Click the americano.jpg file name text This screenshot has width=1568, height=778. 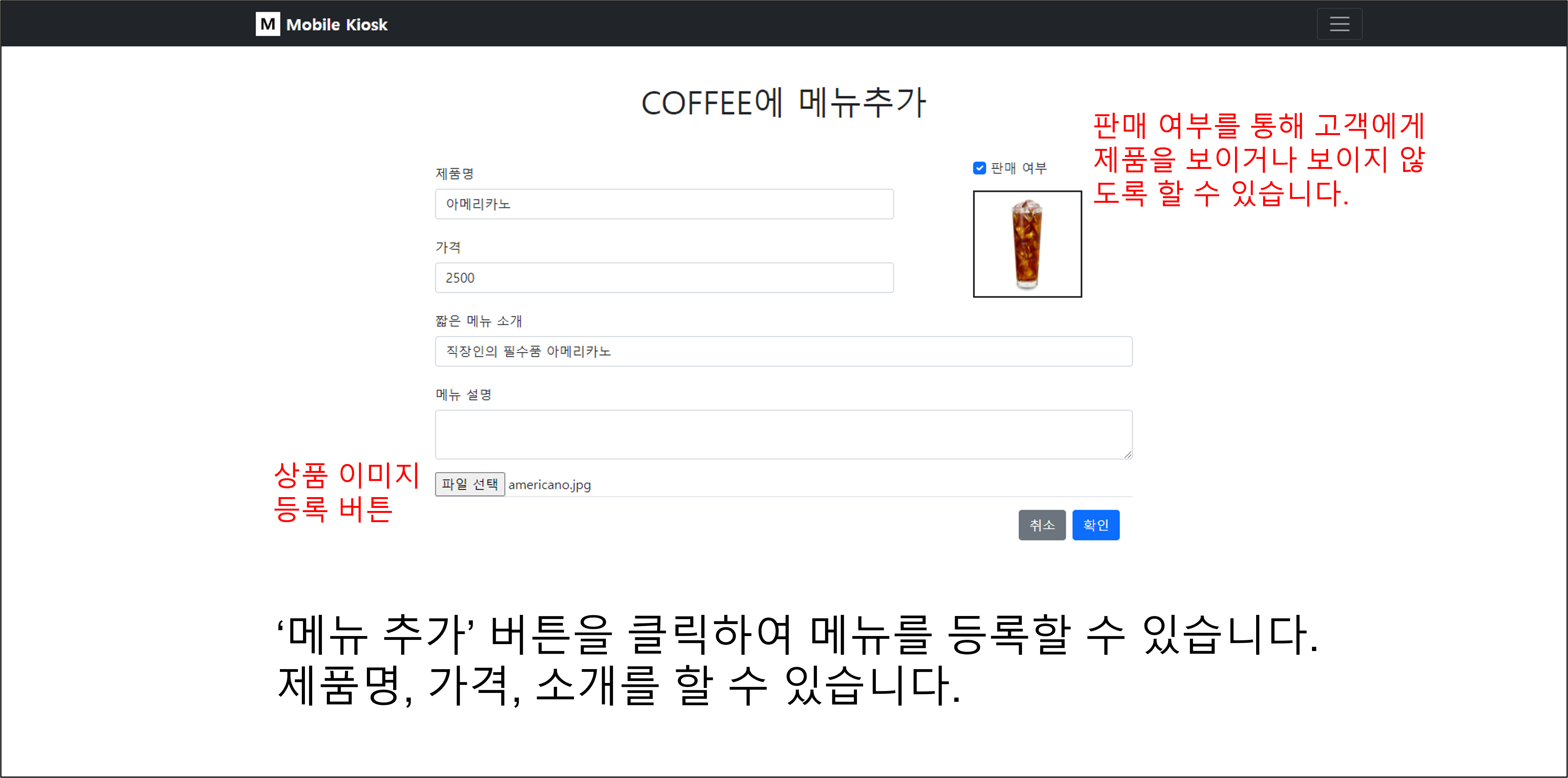550,485
